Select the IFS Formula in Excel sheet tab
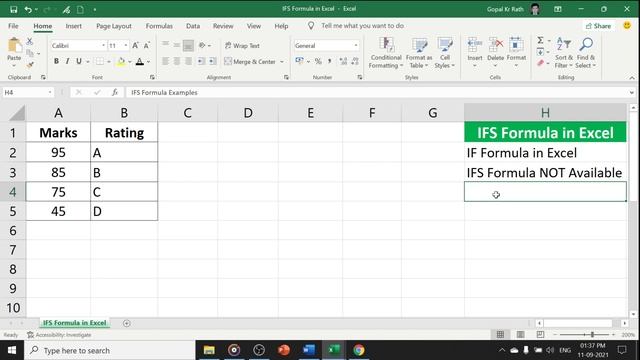The image size is (640, 360). coord(75,323)
